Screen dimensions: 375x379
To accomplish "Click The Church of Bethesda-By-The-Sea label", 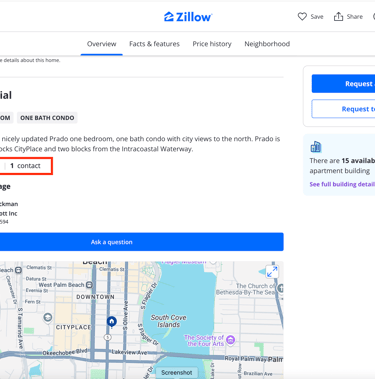I will coord(246,289).
